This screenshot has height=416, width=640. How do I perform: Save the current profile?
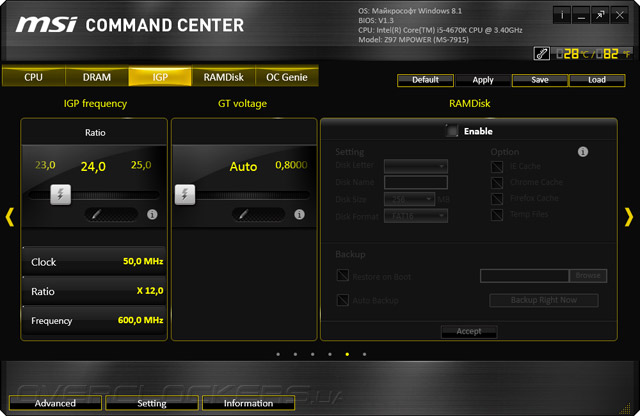540,80
